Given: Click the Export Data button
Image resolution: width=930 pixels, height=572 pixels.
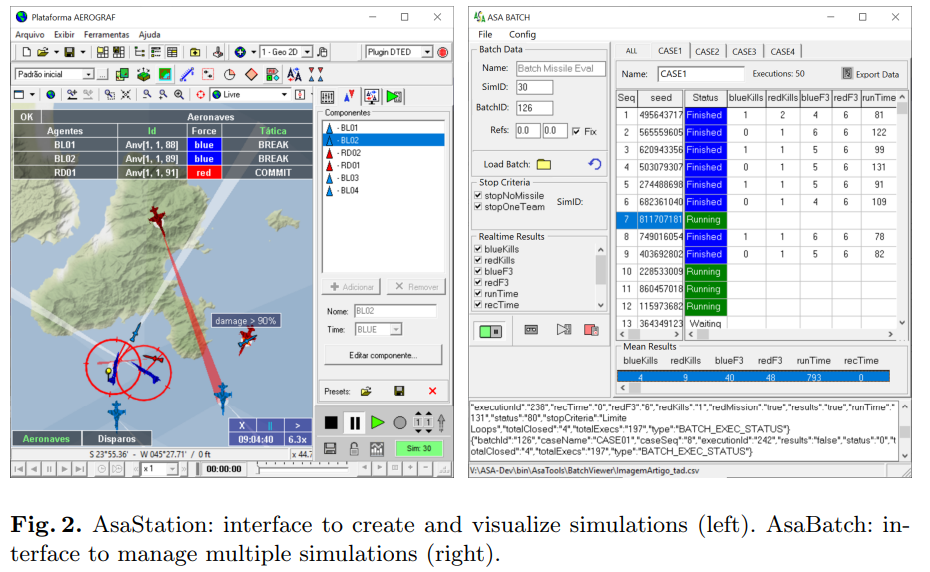Looking at the screenshot, I should [871, 74].
